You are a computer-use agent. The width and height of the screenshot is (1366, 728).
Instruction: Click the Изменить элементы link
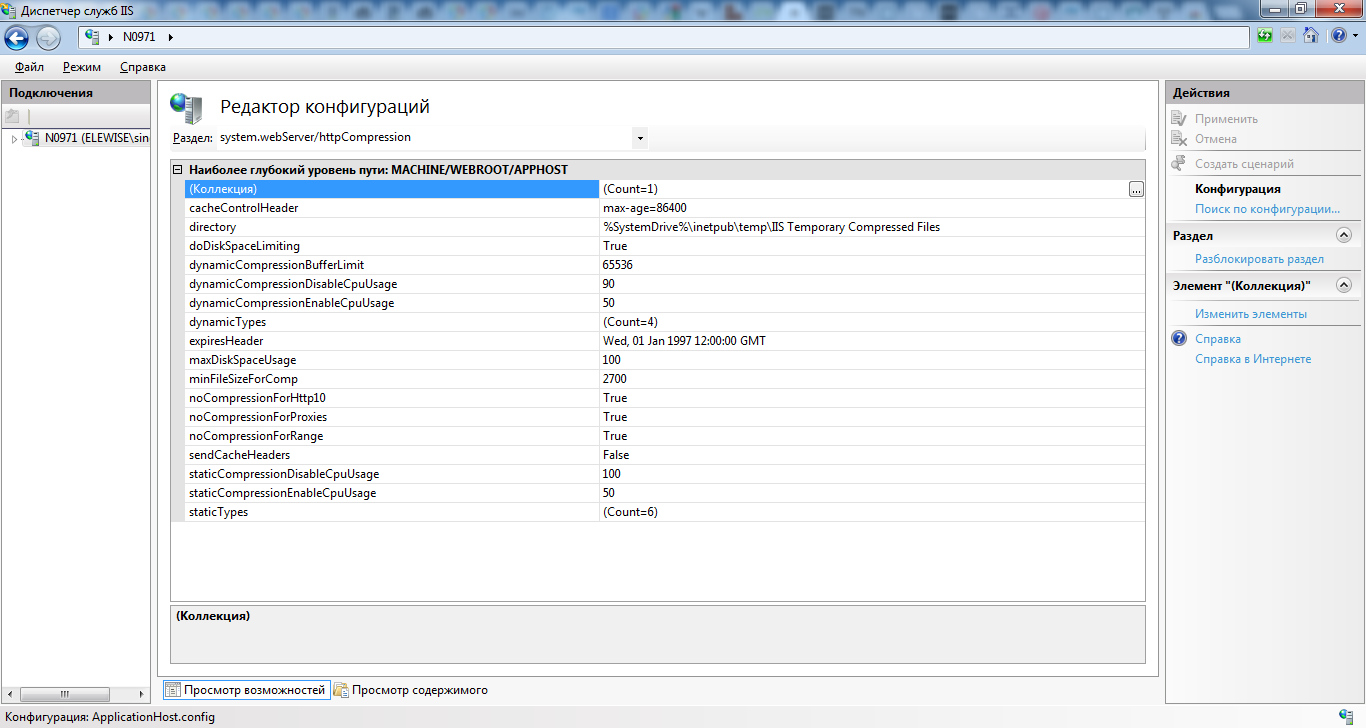point(1250,314)
